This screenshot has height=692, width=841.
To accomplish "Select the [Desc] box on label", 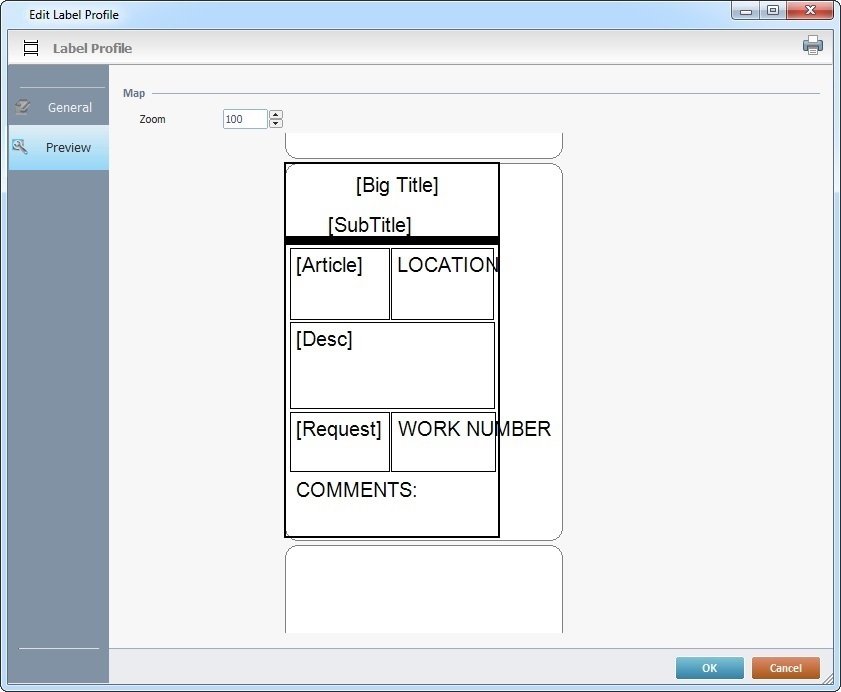I will pyautogui.click(x=392, y=365).
